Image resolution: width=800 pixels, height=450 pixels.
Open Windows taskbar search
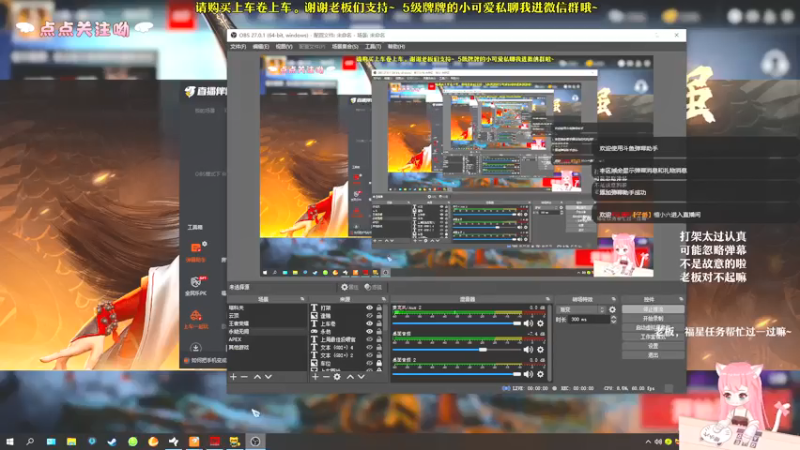click(x=30, y=441)
